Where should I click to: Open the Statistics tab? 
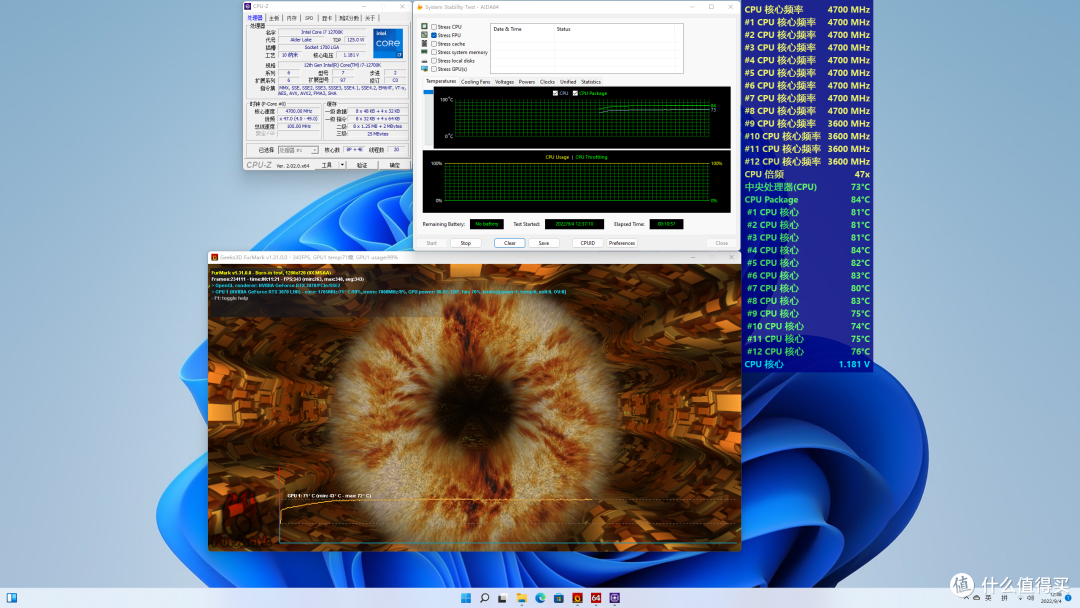point(591,82)
